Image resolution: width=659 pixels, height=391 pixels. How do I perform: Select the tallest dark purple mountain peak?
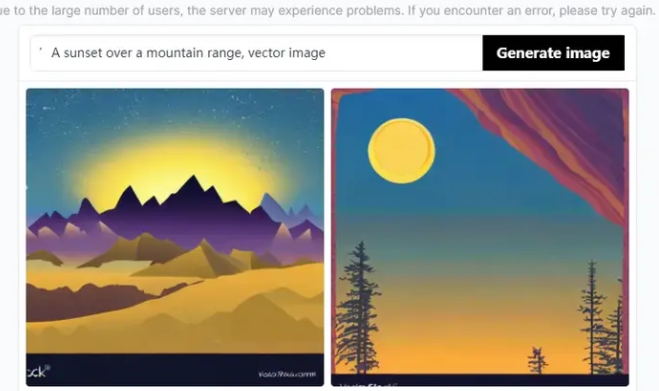click(193, 187)
